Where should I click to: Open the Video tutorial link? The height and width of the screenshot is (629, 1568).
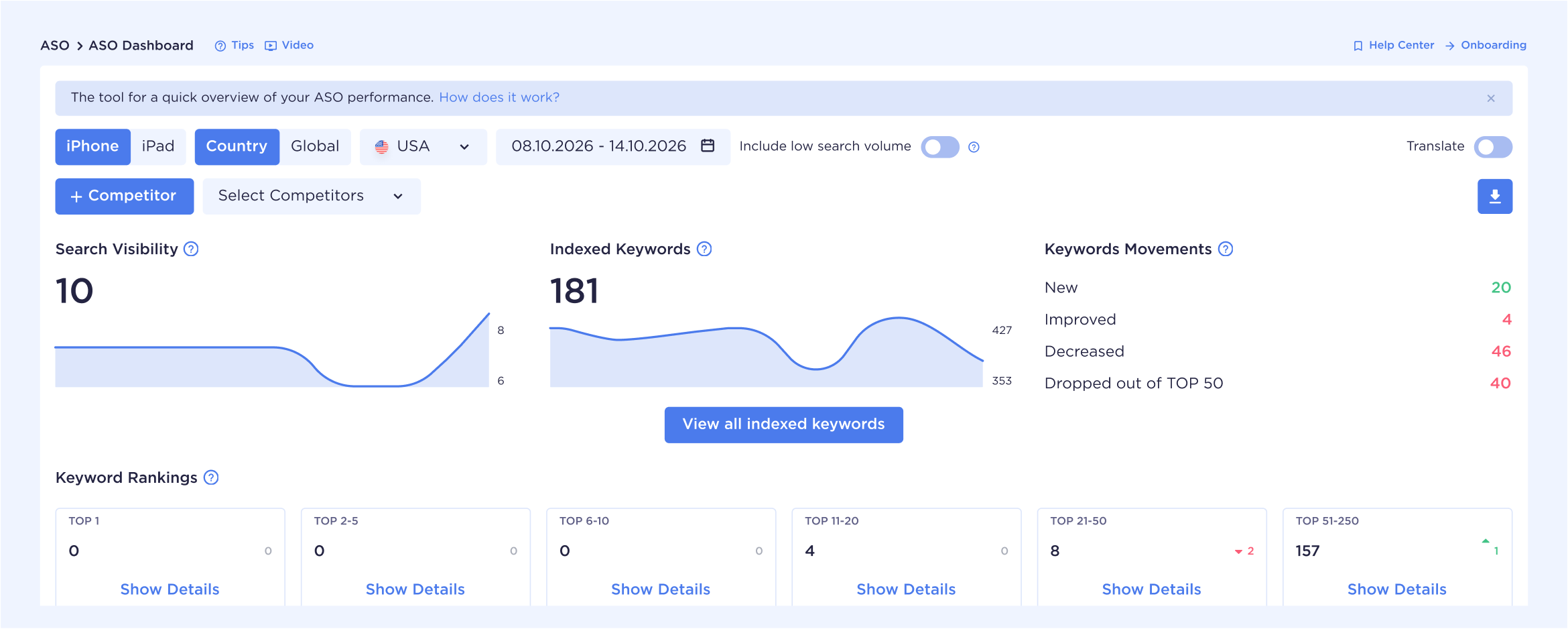pos(289,46)
